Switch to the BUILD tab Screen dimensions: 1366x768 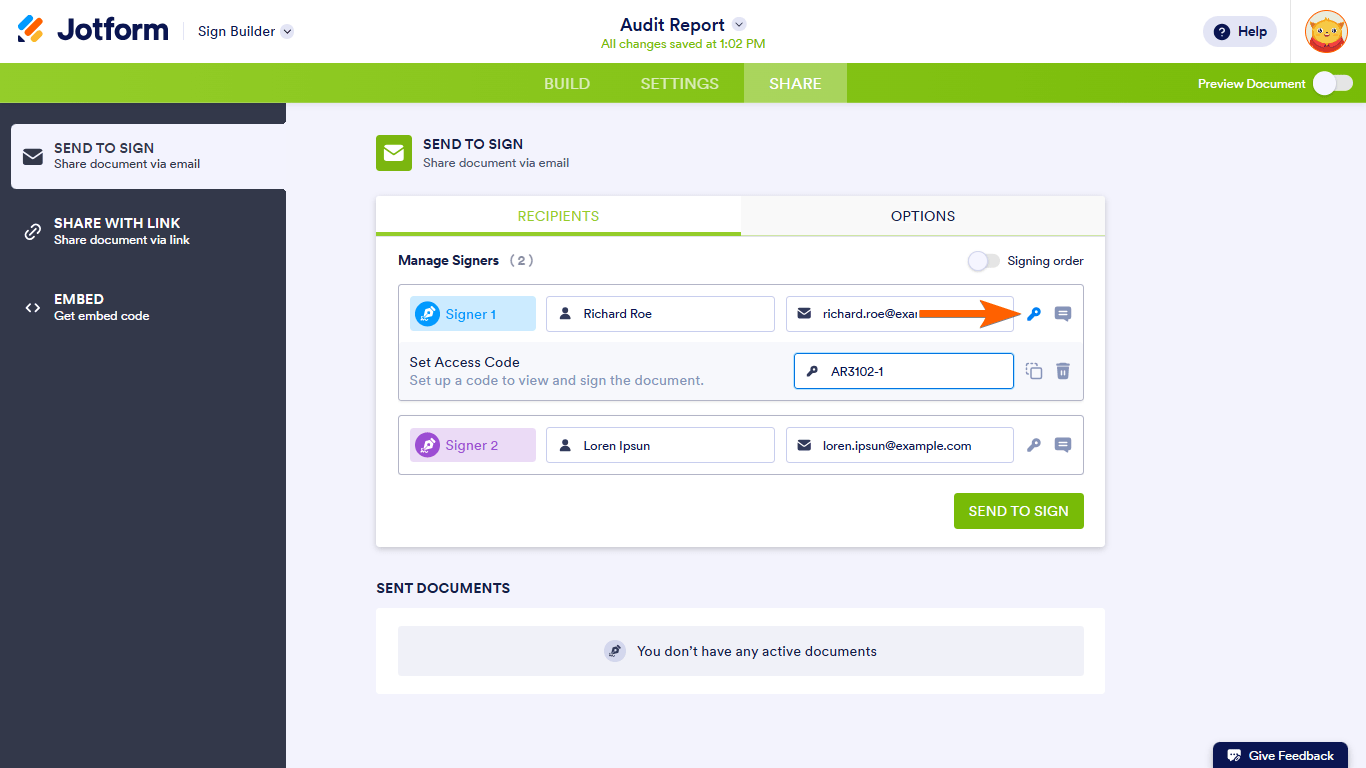(567, 83)
